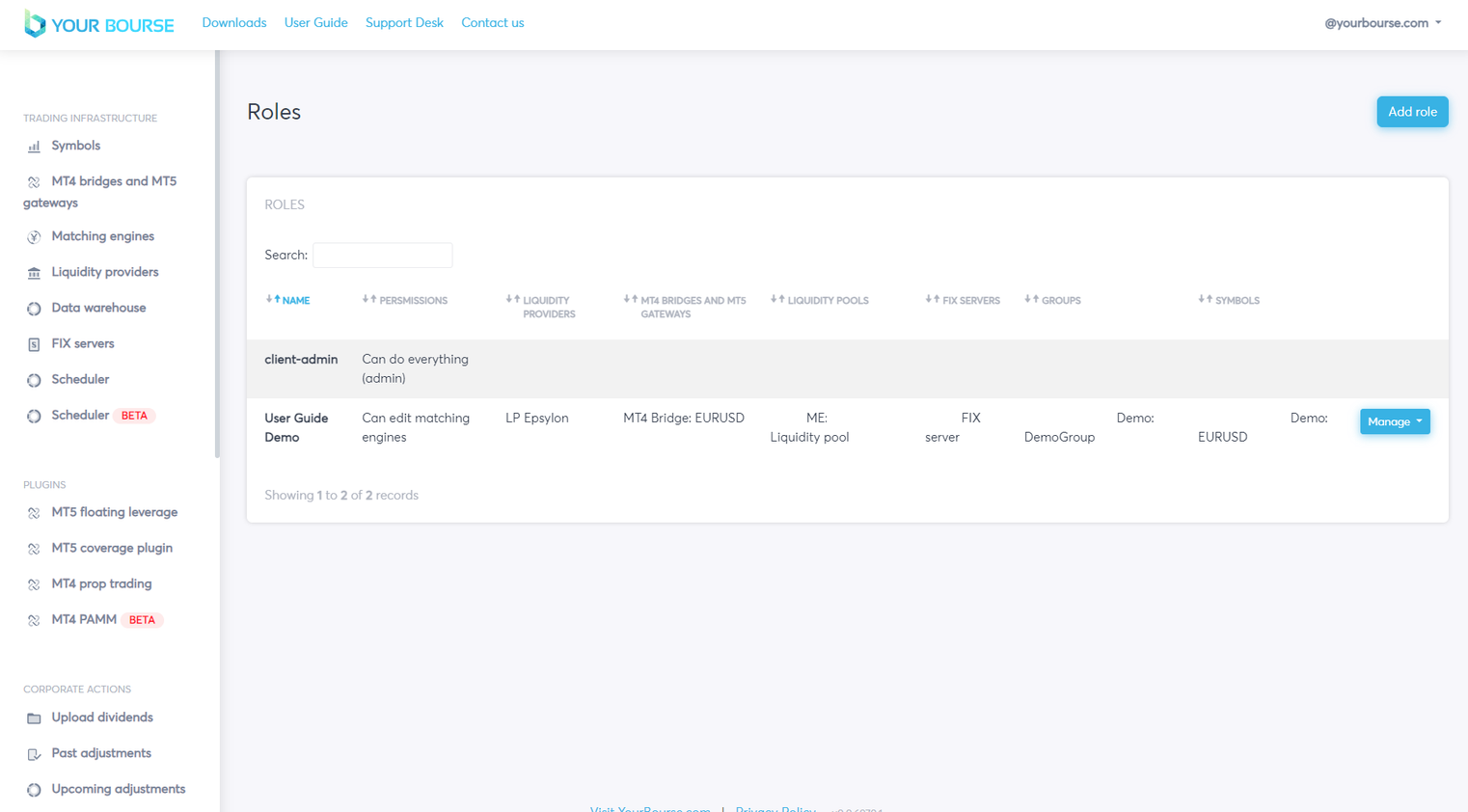Click 'MT4 Bridge: EURUSD' cell
The height and width of the screenshot is (812, 1468).
pyautogui.click(x=684, y=418)
